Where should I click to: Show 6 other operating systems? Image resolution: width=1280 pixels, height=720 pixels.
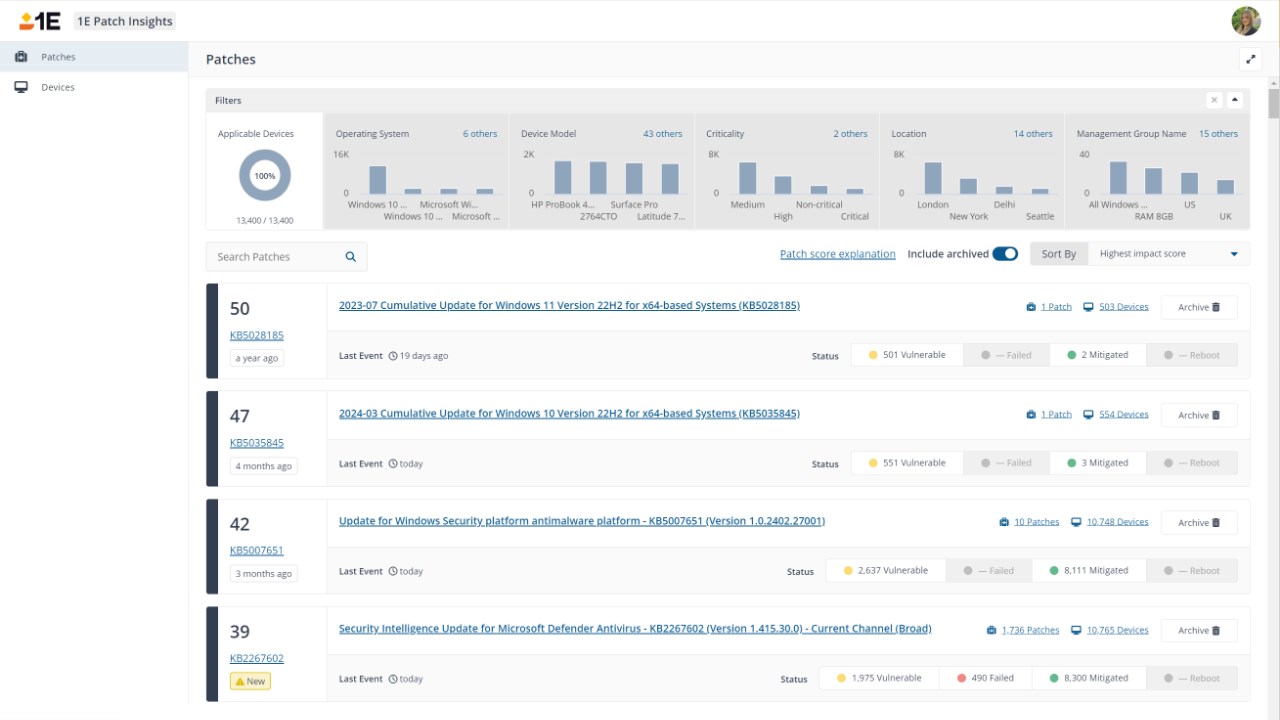point(480,134)
